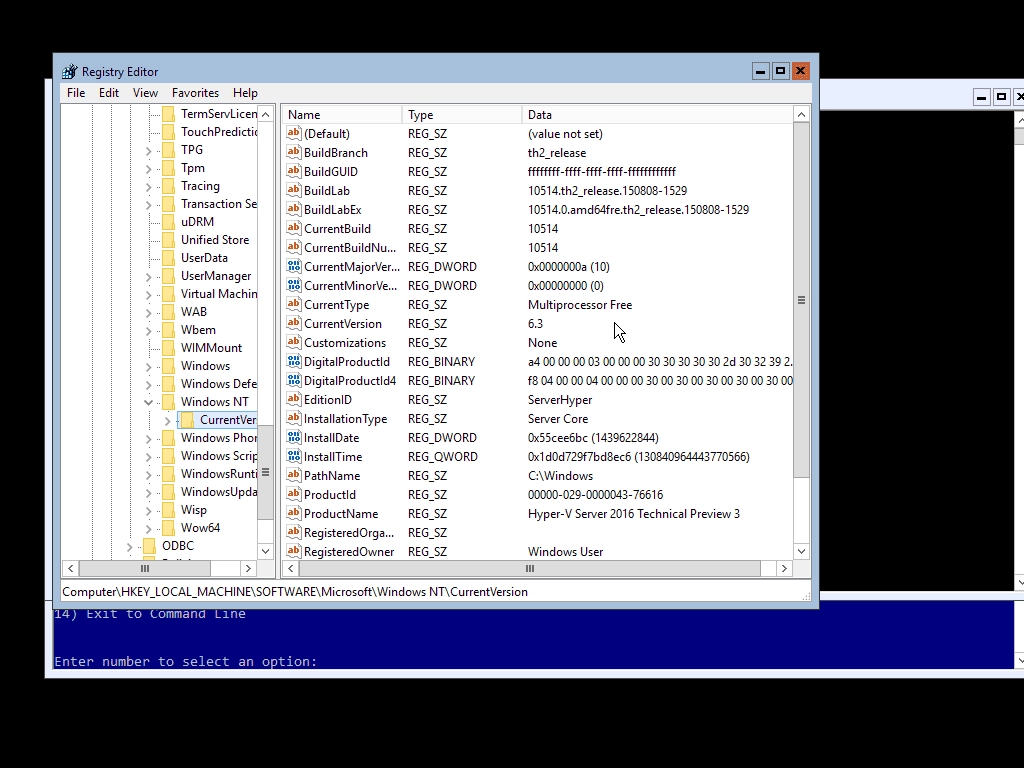The image size is (1024, 768).
Task: Select the Unified Store tree key
Action: (x=215, y=240)
